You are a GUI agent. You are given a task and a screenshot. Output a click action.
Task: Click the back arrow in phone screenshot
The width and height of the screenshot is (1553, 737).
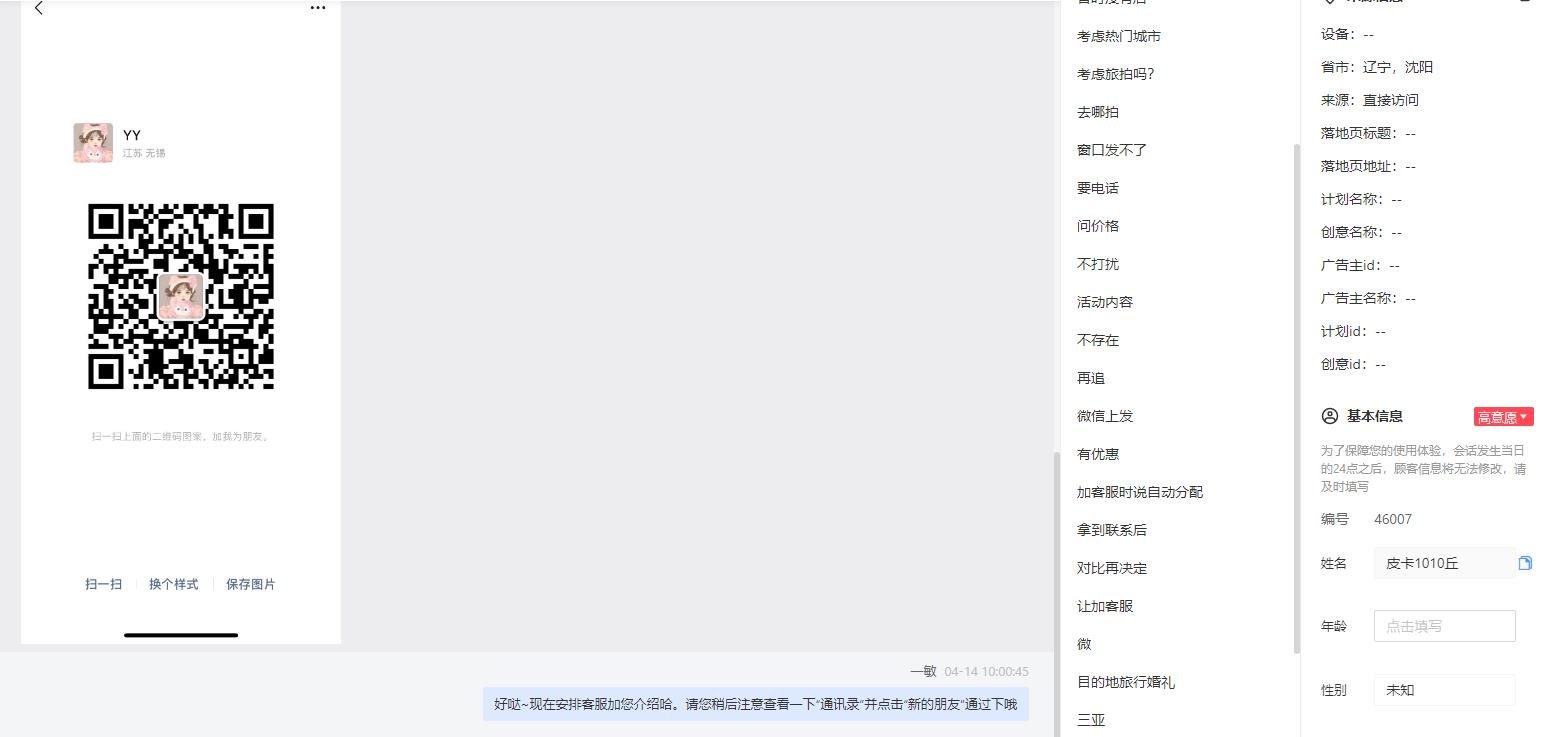pyautogui.click(x=39, y=8)
